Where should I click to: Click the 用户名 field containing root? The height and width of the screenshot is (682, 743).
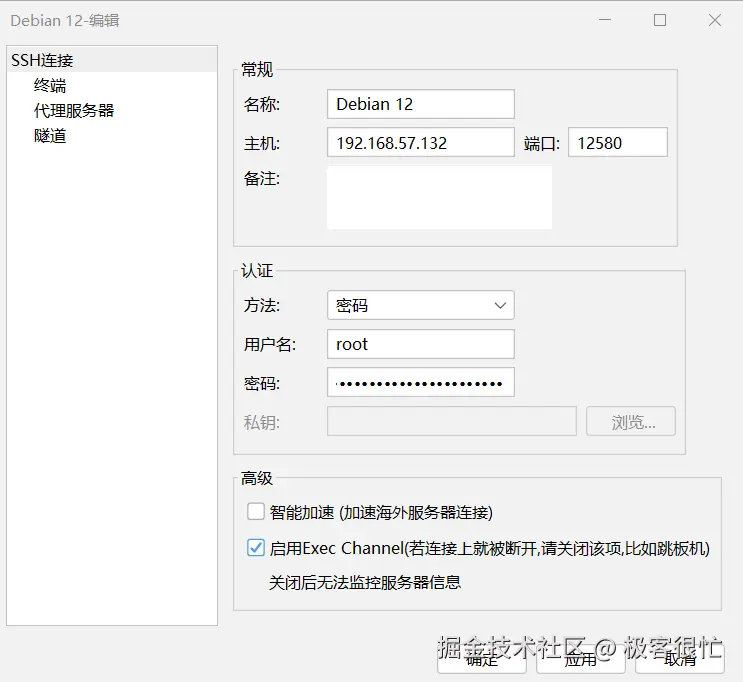421,344
